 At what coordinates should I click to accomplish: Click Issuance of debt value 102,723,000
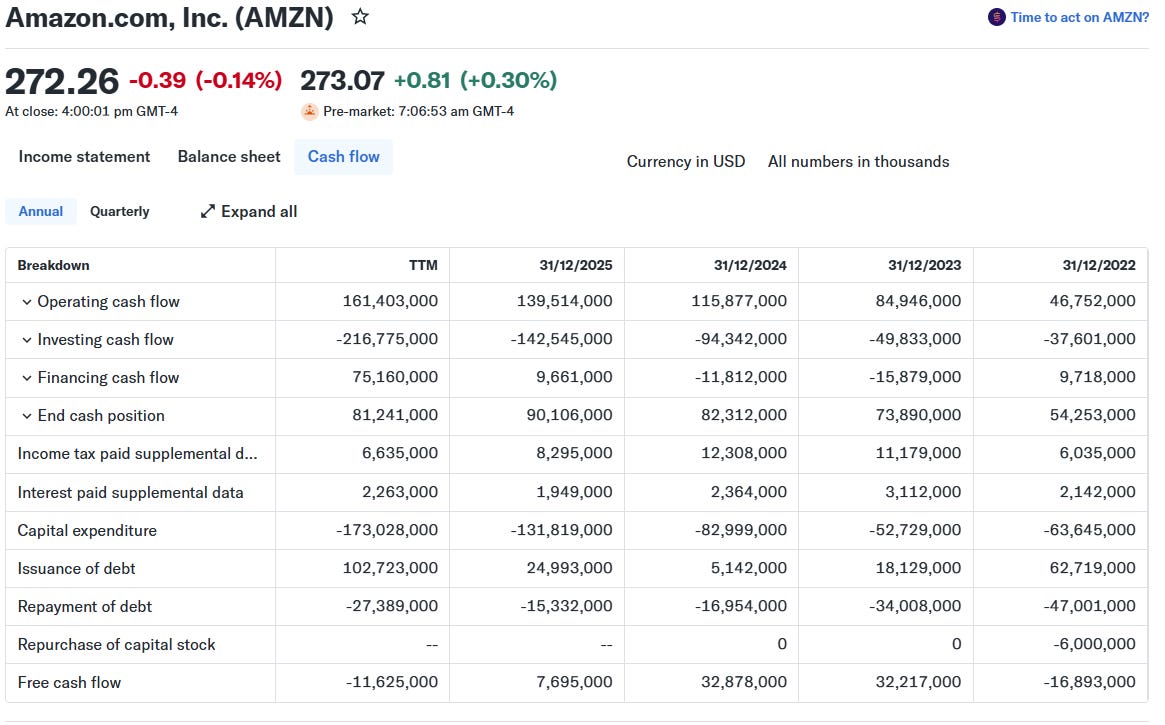coord(390,568)
